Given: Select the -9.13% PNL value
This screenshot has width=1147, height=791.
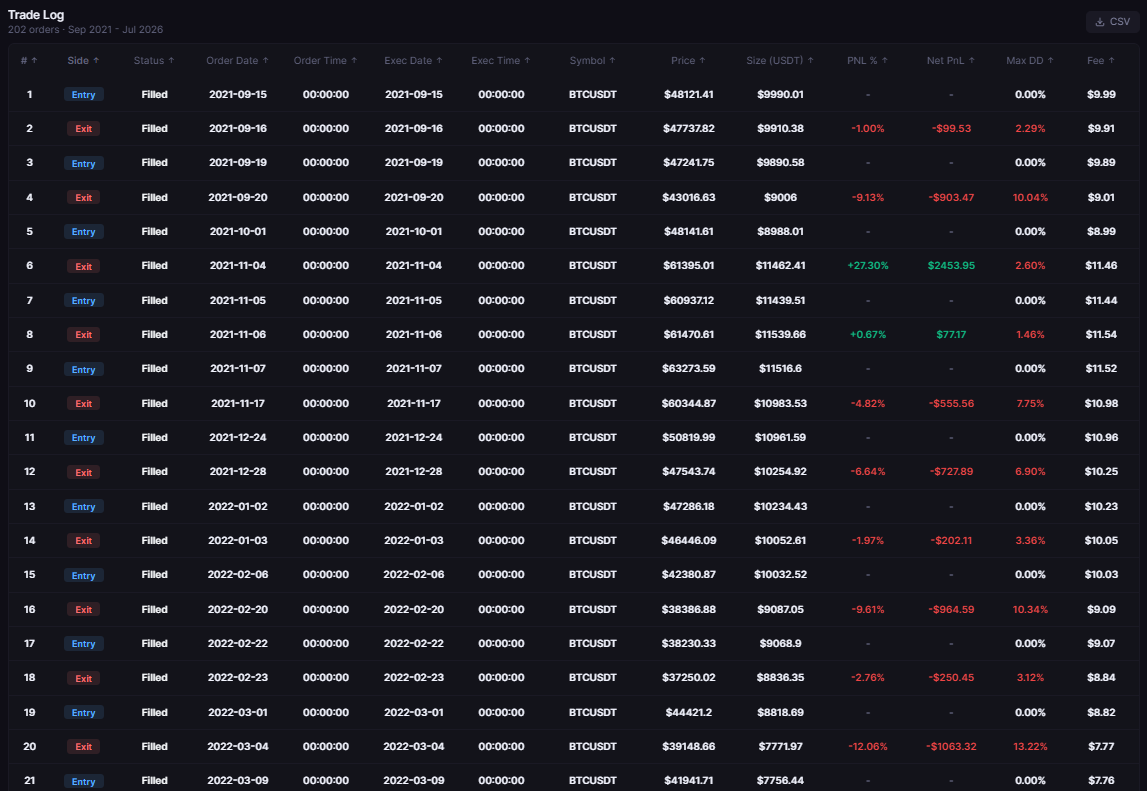Looking at the screenshot, I should (x=868, y=198).
